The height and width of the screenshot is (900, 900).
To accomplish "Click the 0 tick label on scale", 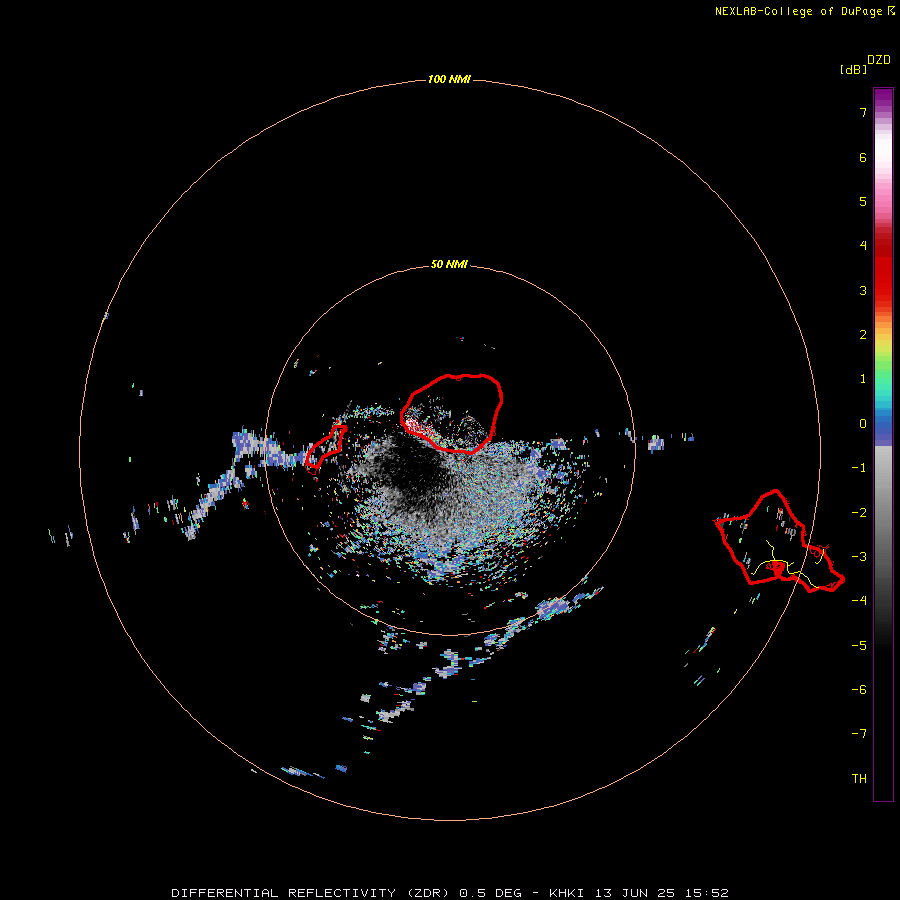I will [863, 424].
